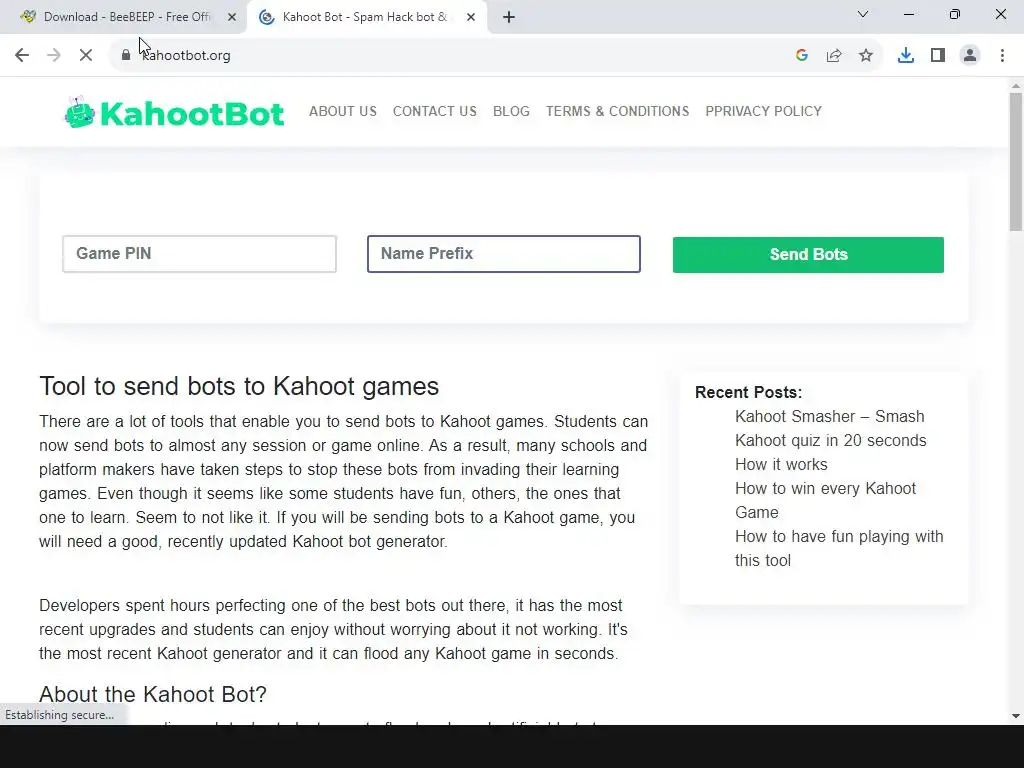
Task: Toggle the browser side panel
Action: tap(938, 56)
